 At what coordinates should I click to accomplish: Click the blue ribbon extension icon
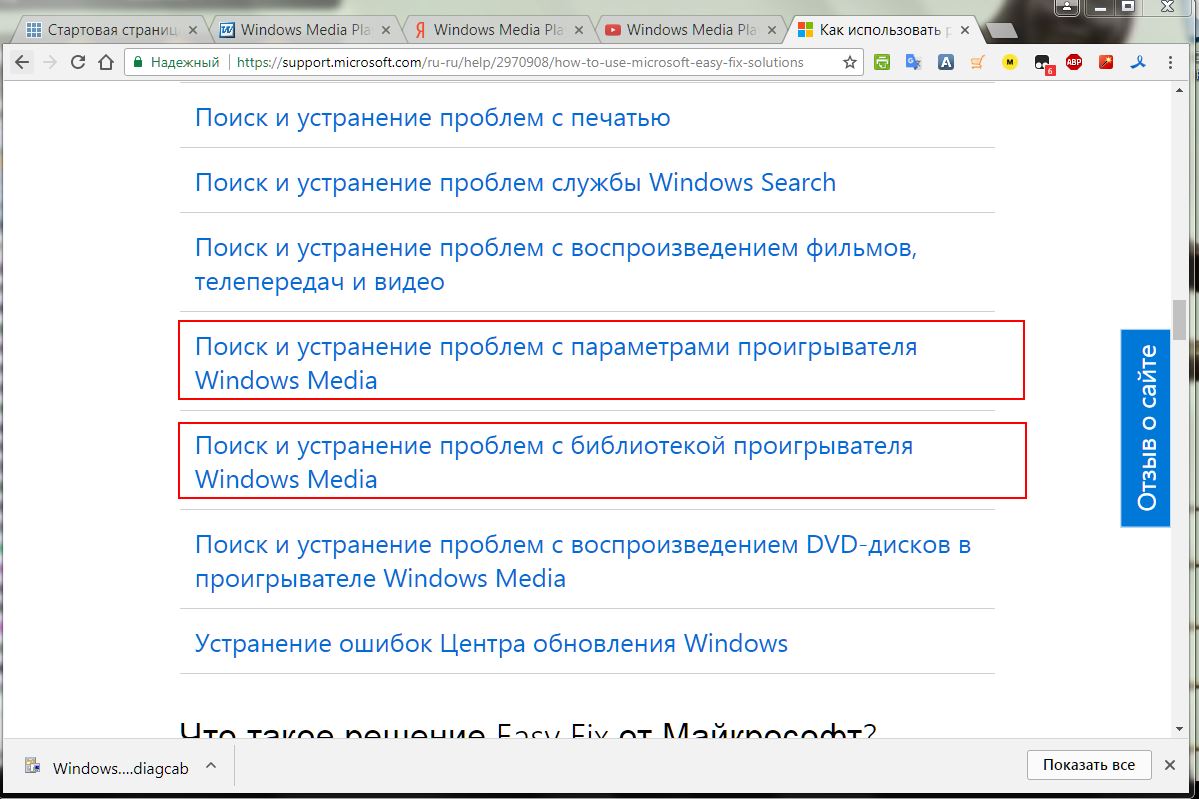point(1138,63)
